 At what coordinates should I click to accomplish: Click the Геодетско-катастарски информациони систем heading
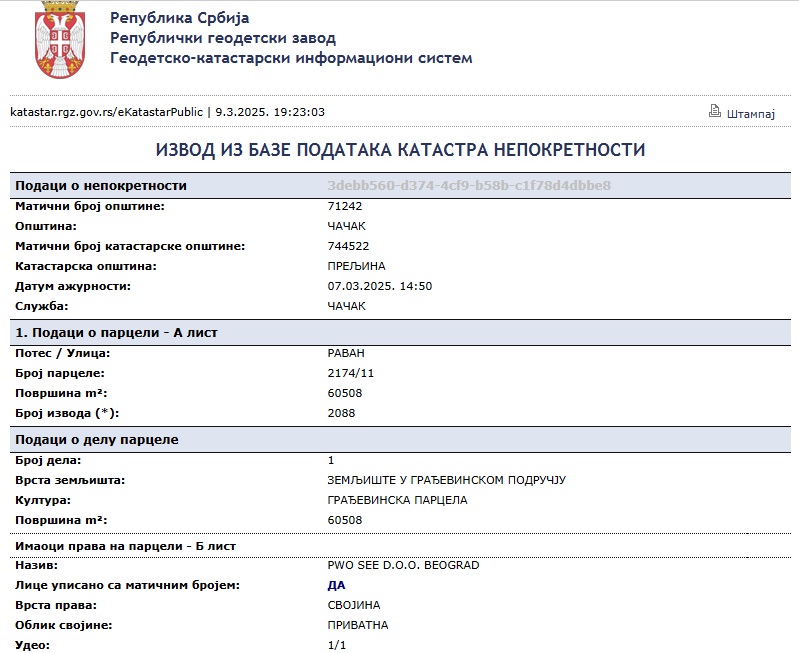(x=291, y=58)
